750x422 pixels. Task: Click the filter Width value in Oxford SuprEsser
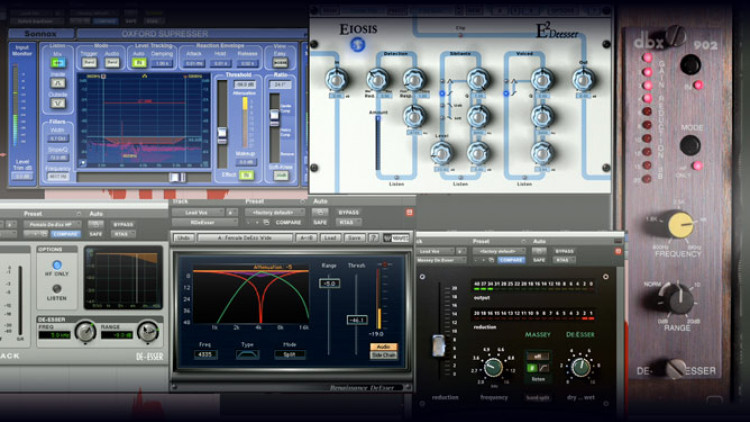(x=58, y=139)
